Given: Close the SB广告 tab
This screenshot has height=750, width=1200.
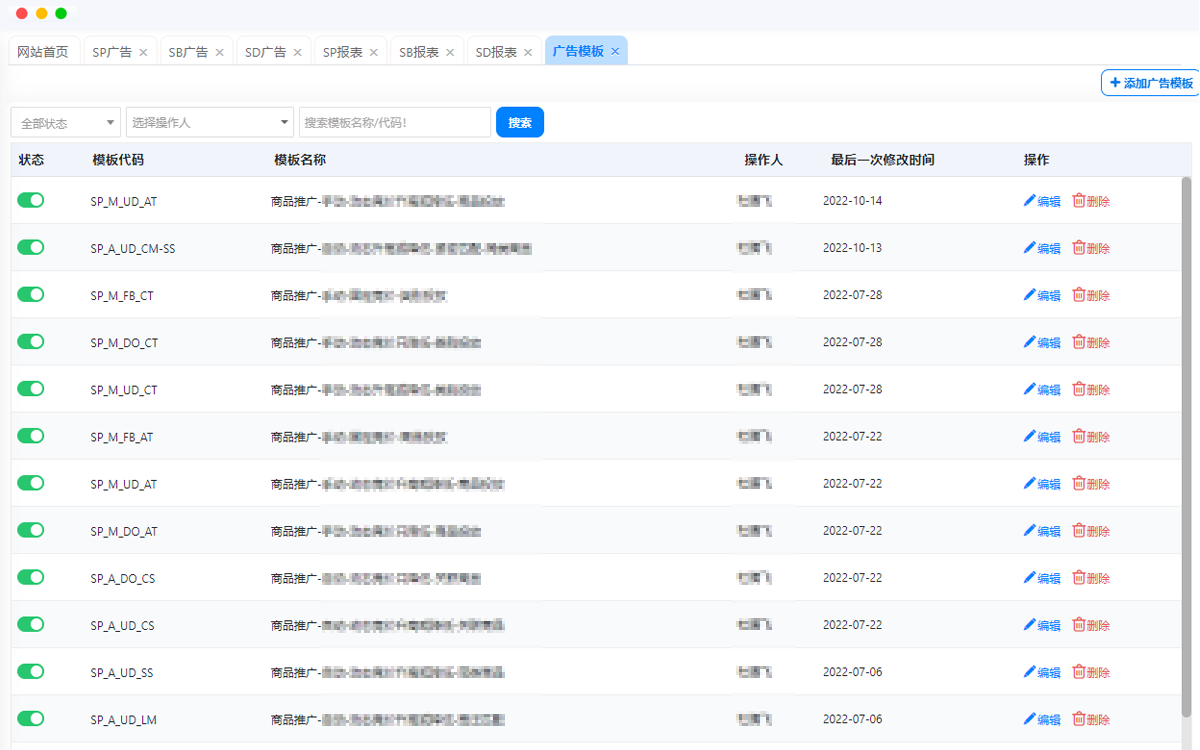Looking at the screenshot, I should pos(219,52).
